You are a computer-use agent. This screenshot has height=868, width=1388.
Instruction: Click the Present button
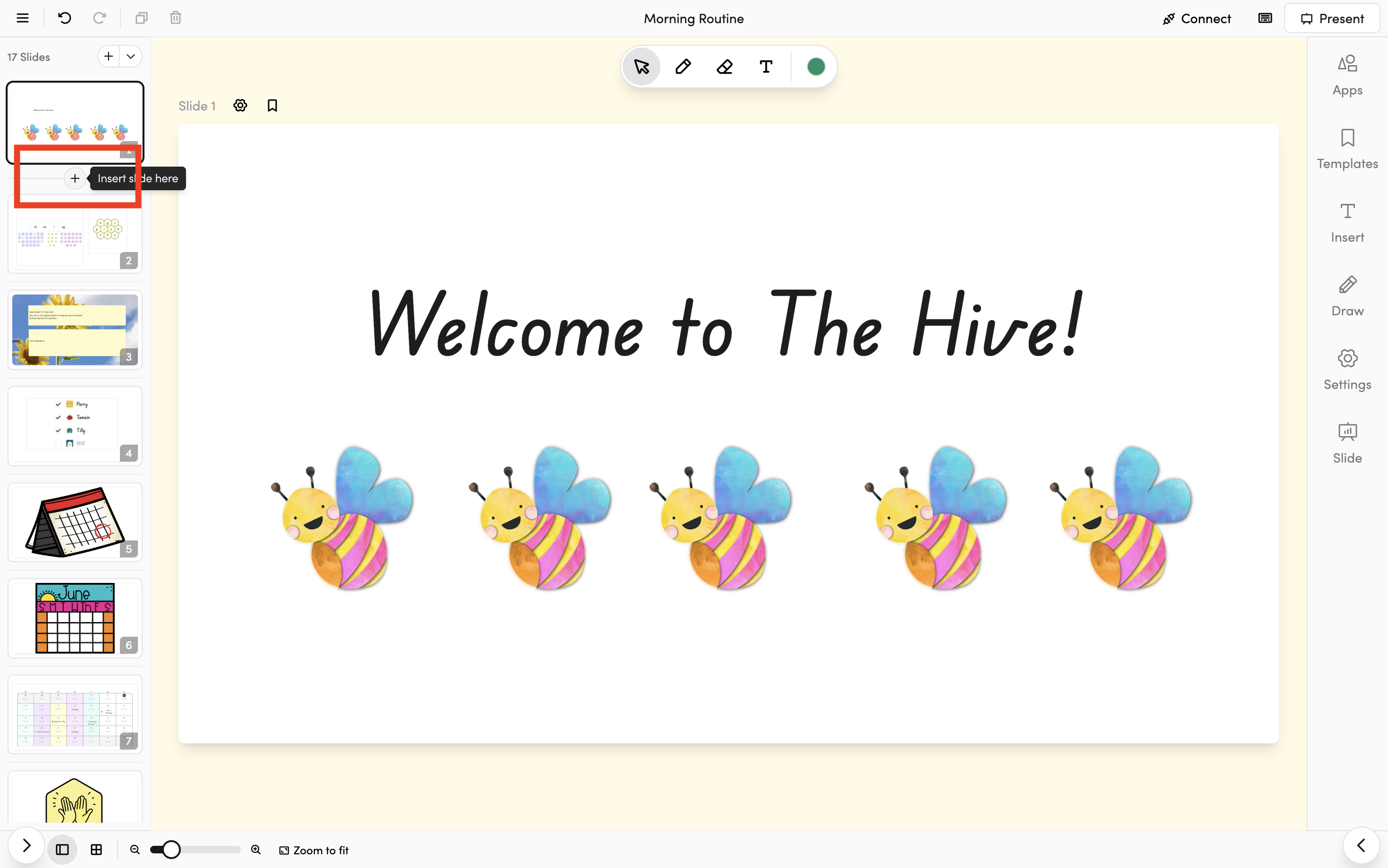point(1332,18)
